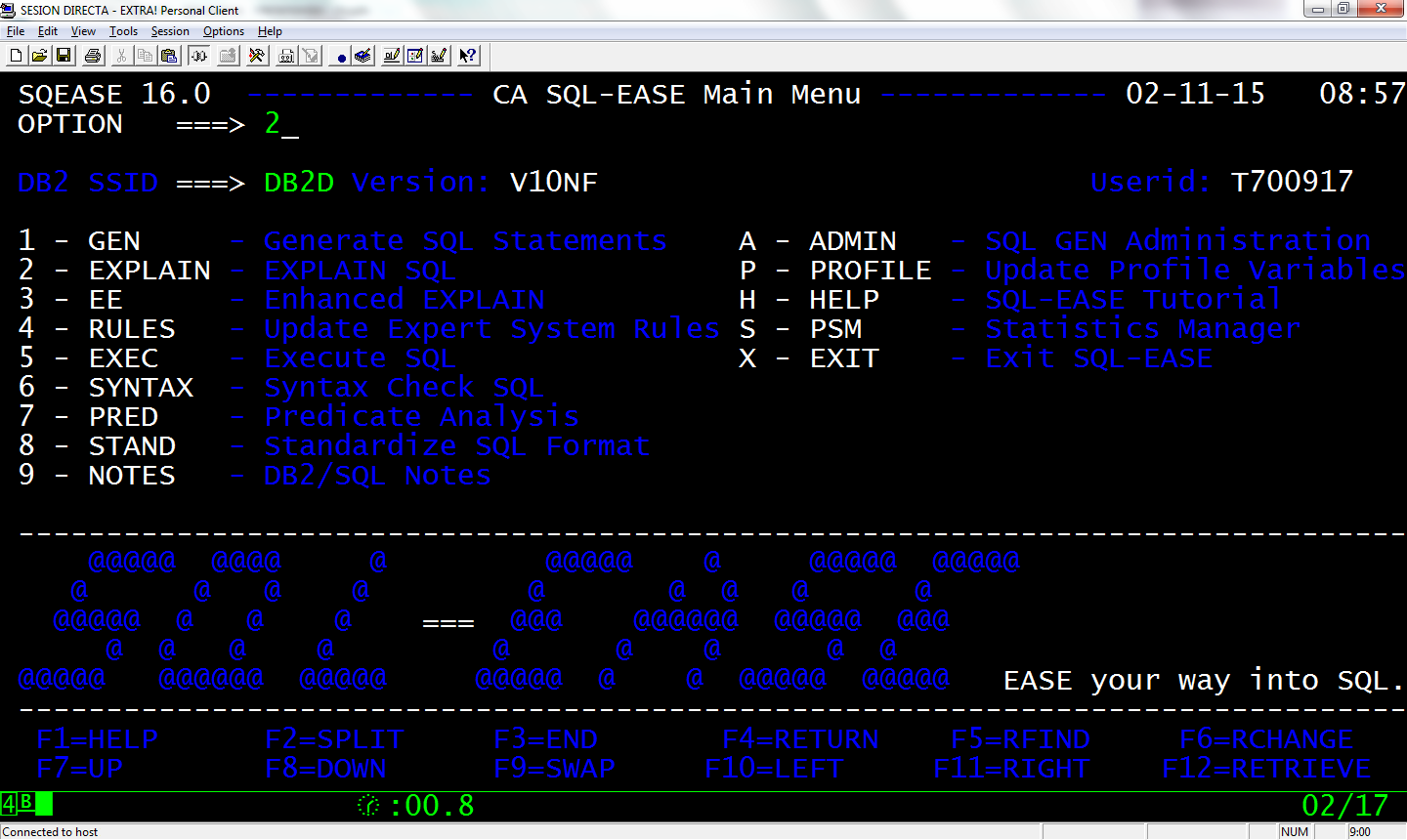1407x840 pixels.
Task: Click the application icon in title bar
Action: click(x=9, y=10)
